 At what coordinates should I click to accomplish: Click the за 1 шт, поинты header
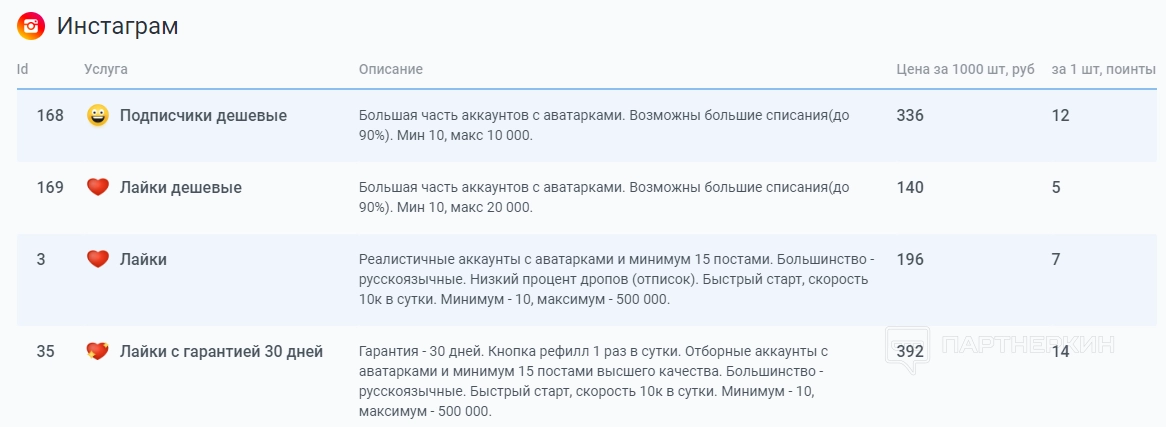pyautogui.click(x=1104, y=69)
